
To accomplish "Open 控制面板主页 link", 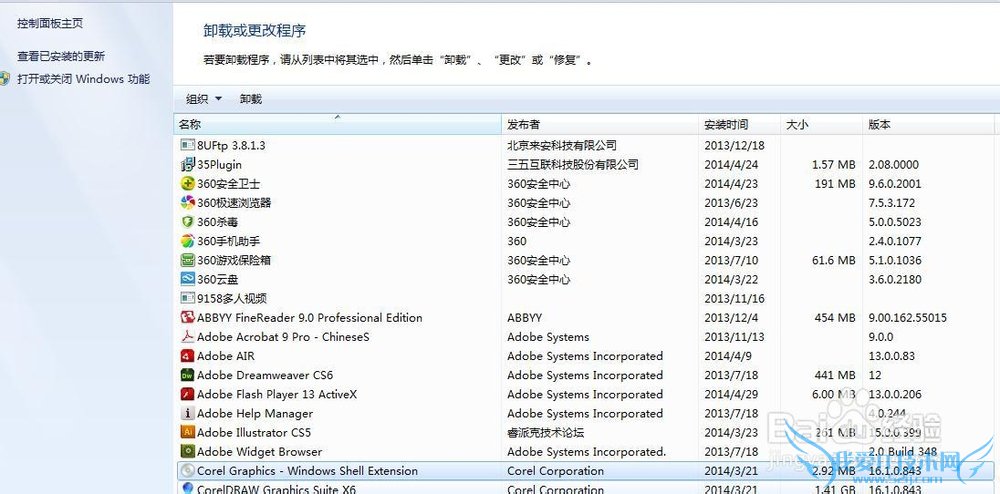I will click(50, 23).
